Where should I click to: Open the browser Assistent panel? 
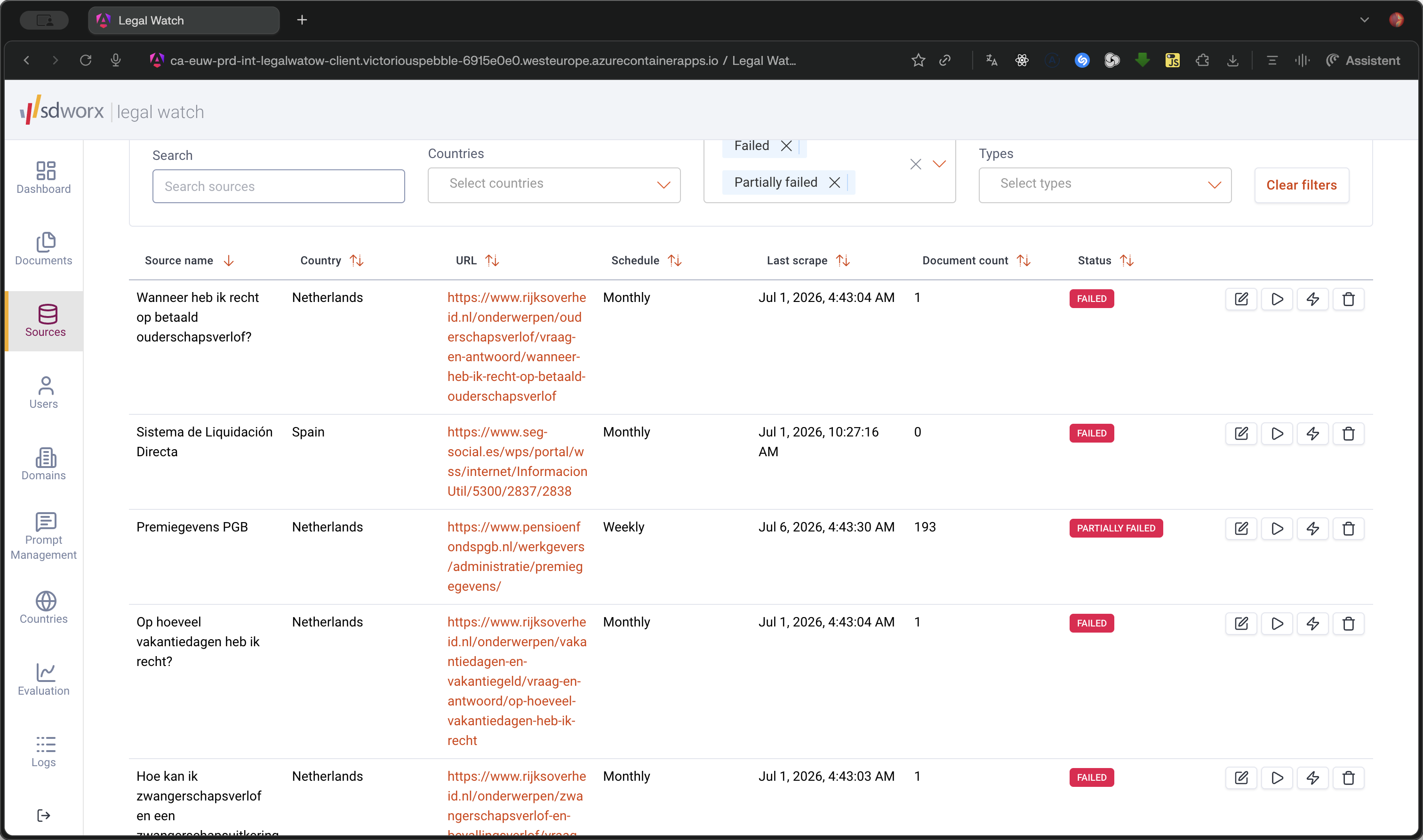point(1362,60)
